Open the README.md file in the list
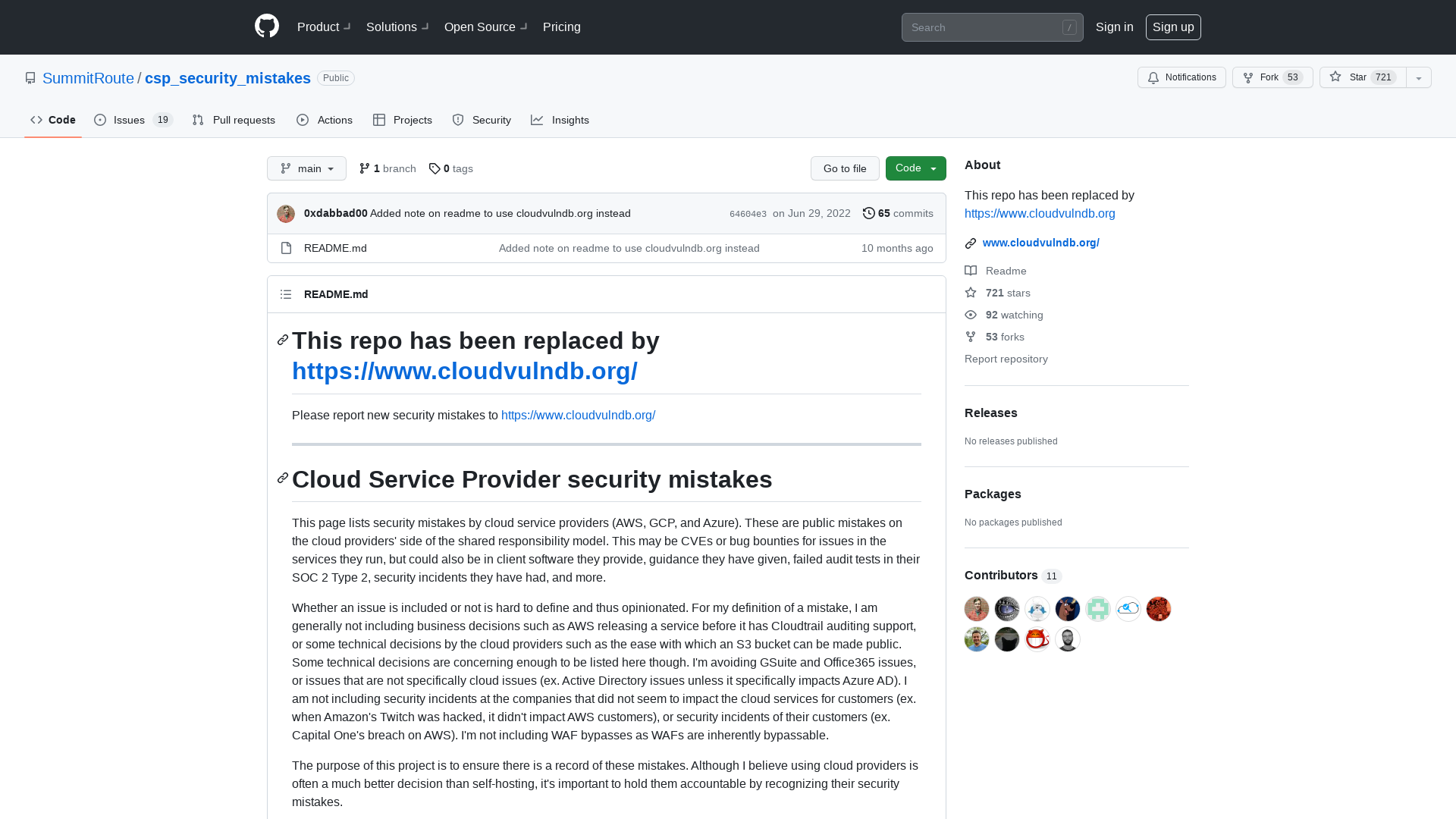This screenshot has width=1456, height=819. coord(335,248)
